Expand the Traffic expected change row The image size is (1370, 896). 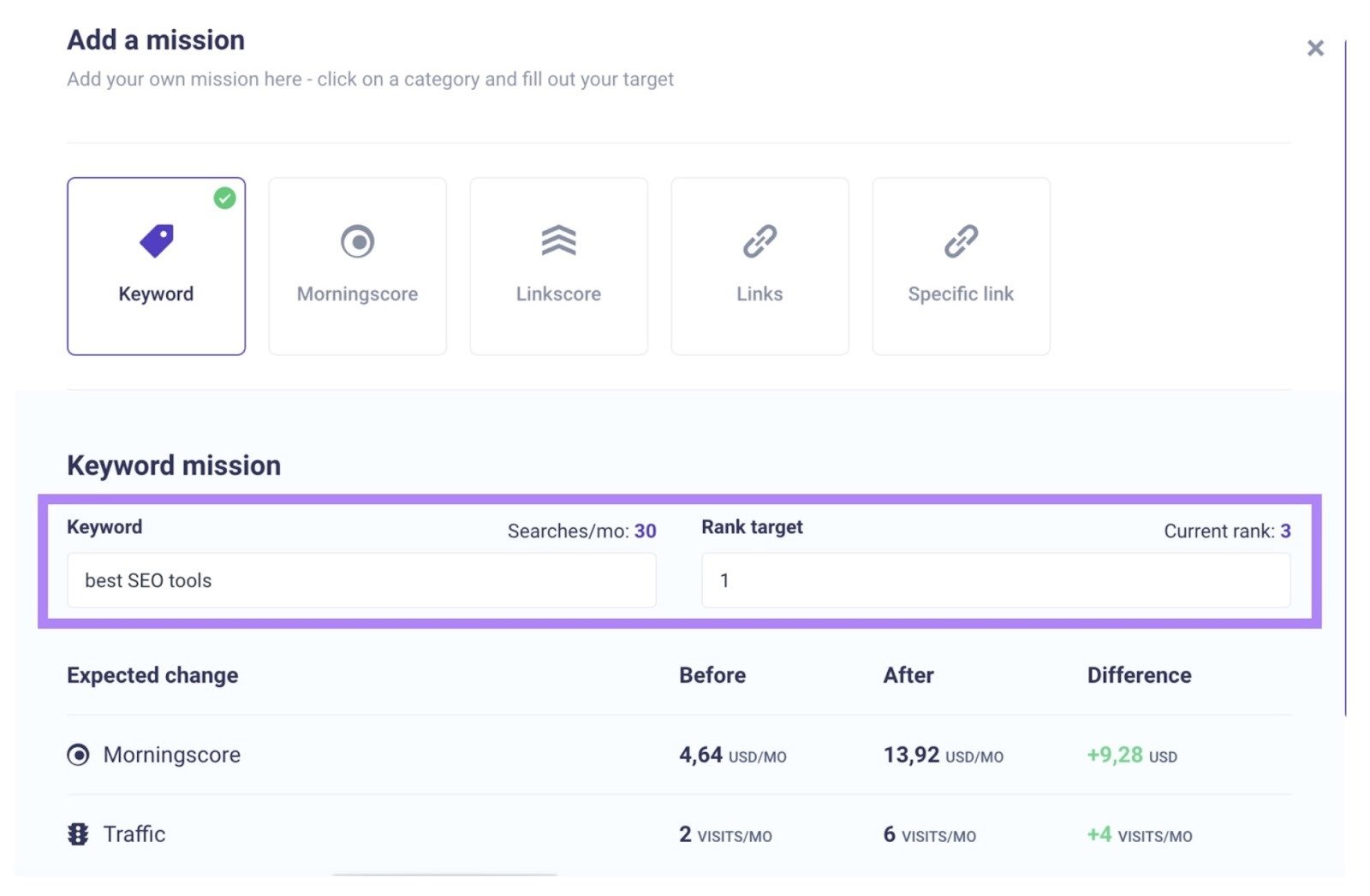pyautogui.click(x=134, y=834)
